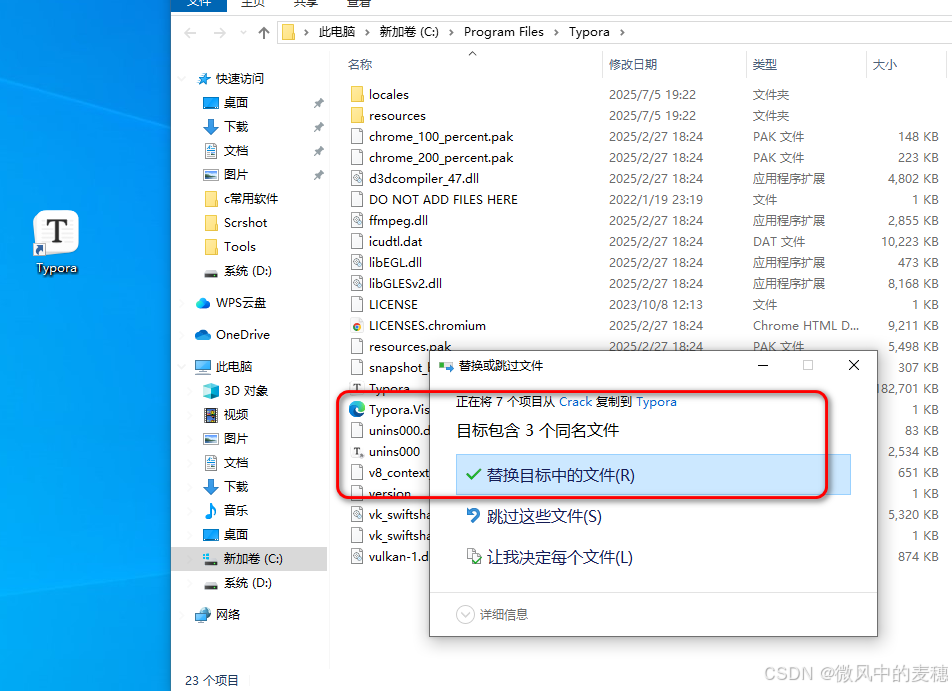Select 新加卷 (C:) in address breadcrumb
The image size is (952, 691).
tap(409, 32)
